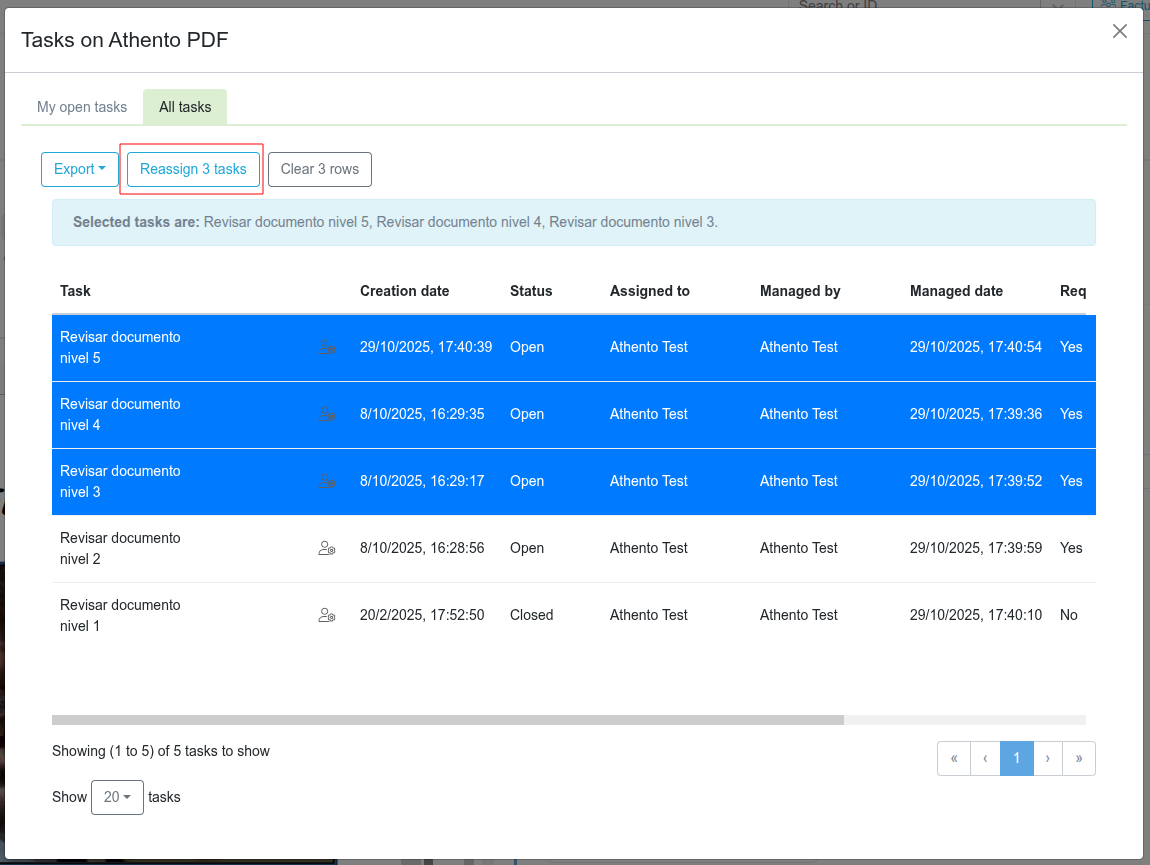Open the Export dropdown

click(x=79, y=169)
